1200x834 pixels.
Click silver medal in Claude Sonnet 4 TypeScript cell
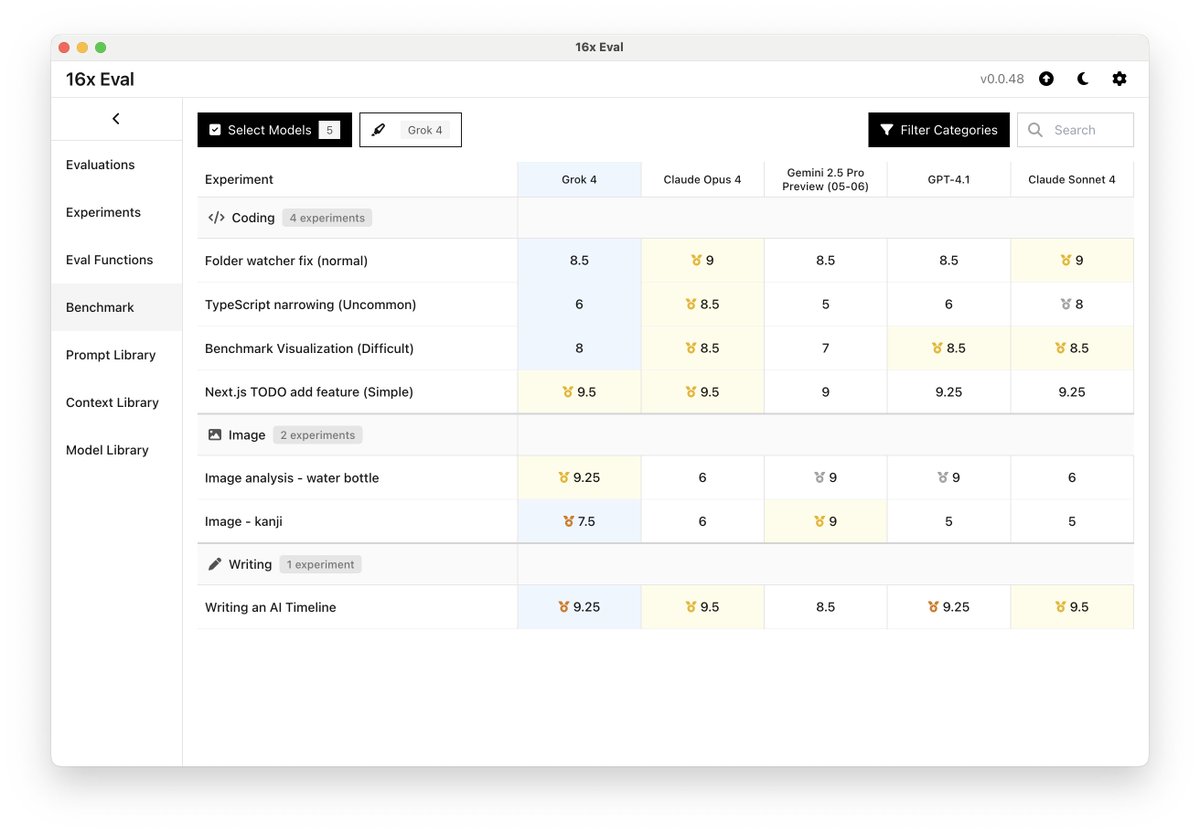click(1065, 304)
